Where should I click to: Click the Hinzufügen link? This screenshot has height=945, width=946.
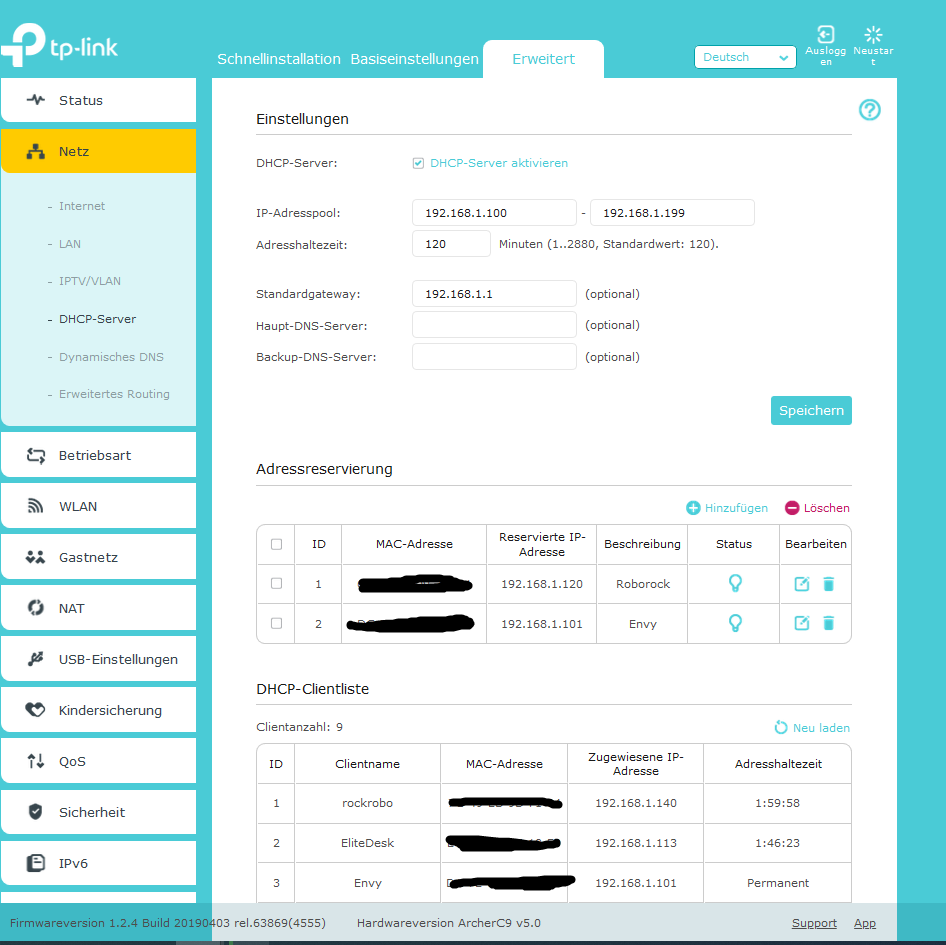point(736,508)
